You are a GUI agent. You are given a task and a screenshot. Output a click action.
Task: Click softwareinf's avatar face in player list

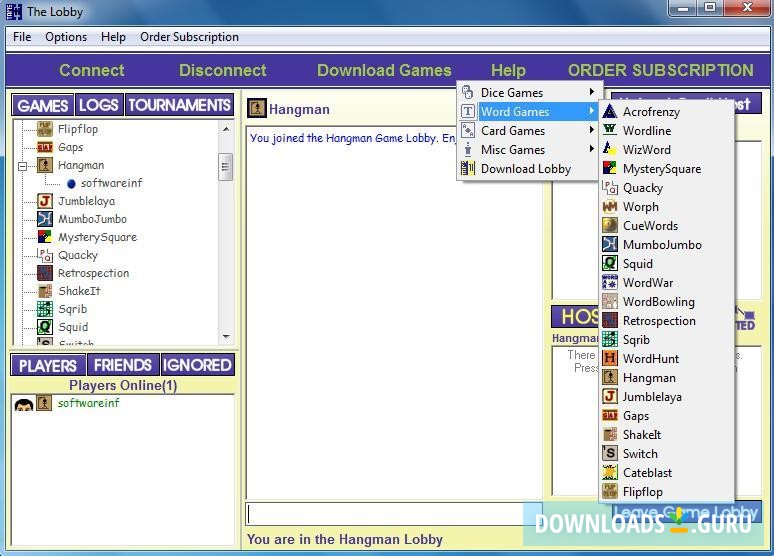pyautogui.click(x=24, y=404)
